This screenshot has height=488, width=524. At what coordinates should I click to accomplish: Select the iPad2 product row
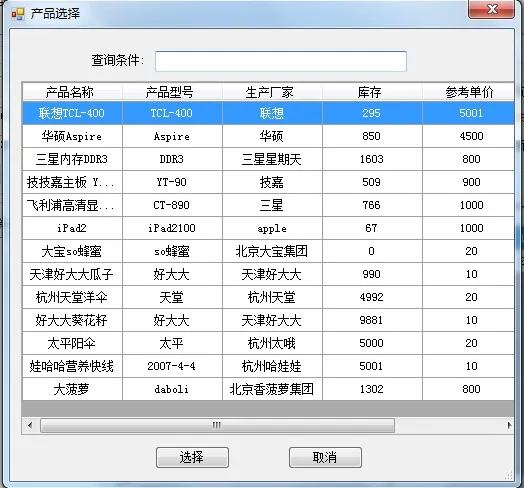click(268, 228)
